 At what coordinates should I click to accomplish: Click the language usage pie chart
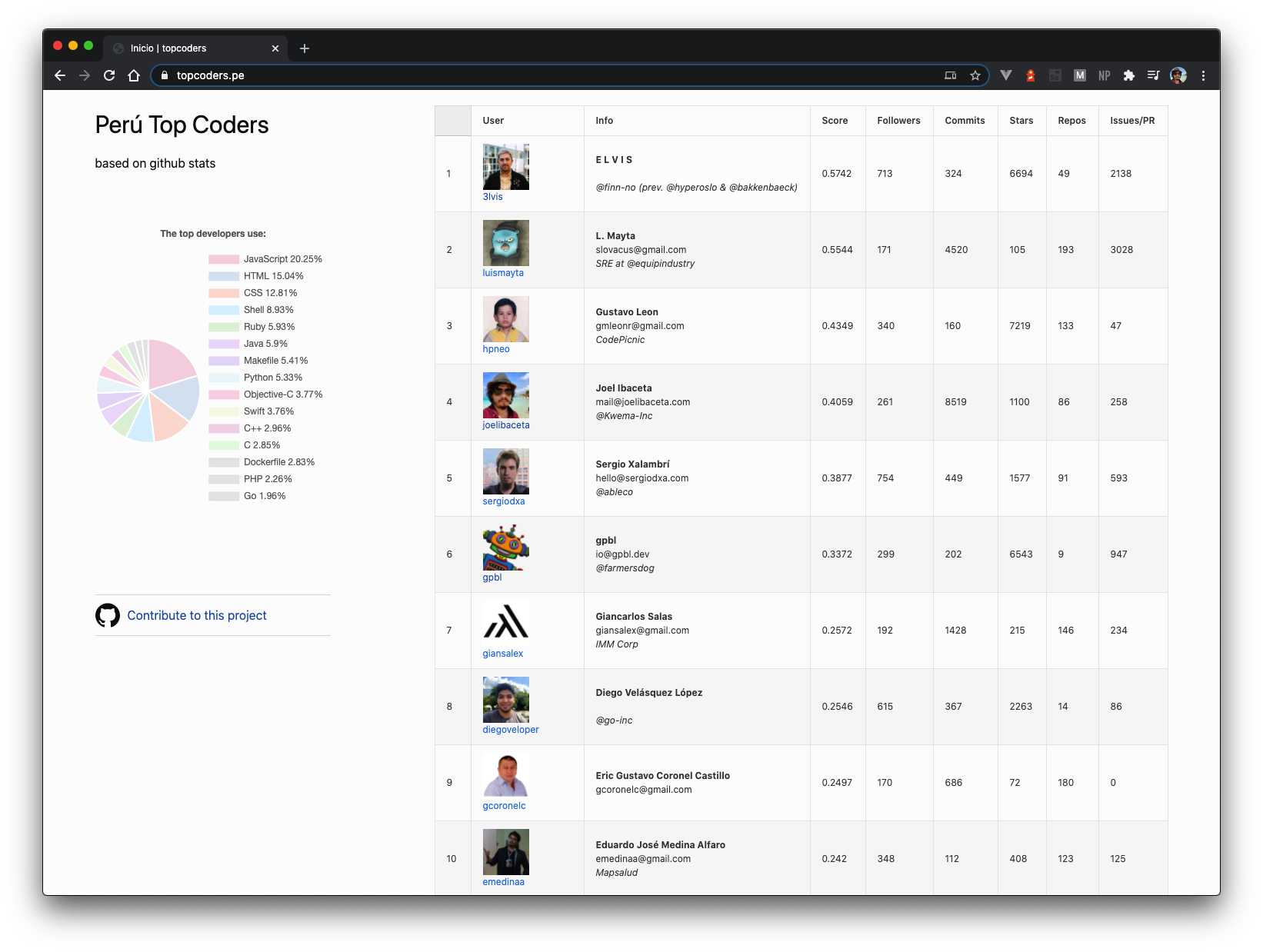(148, 391)
